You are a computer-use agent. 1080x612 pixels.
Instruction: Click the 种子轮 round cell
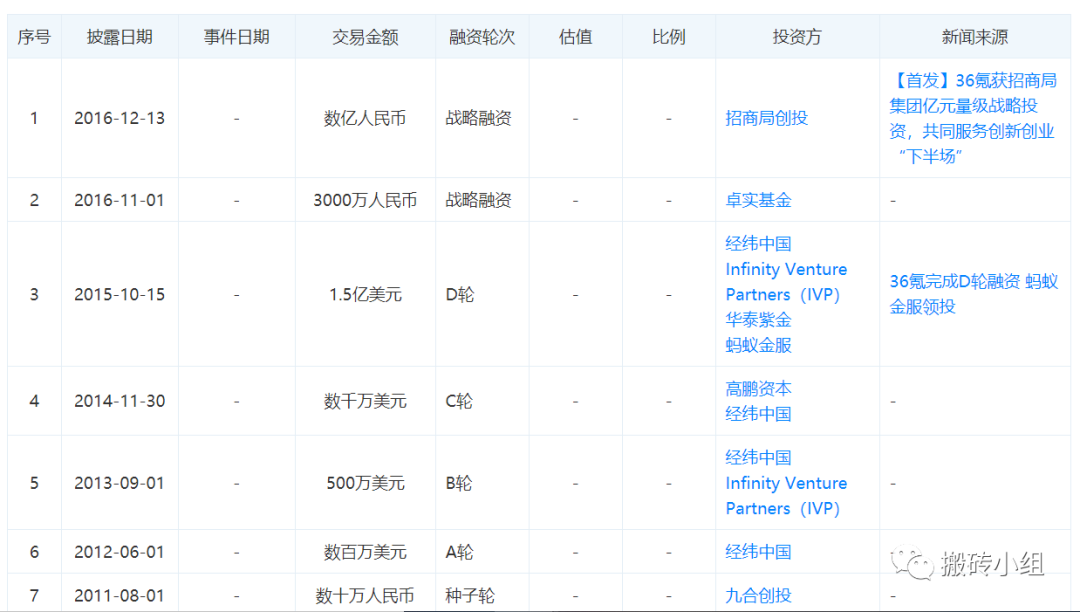470,595
